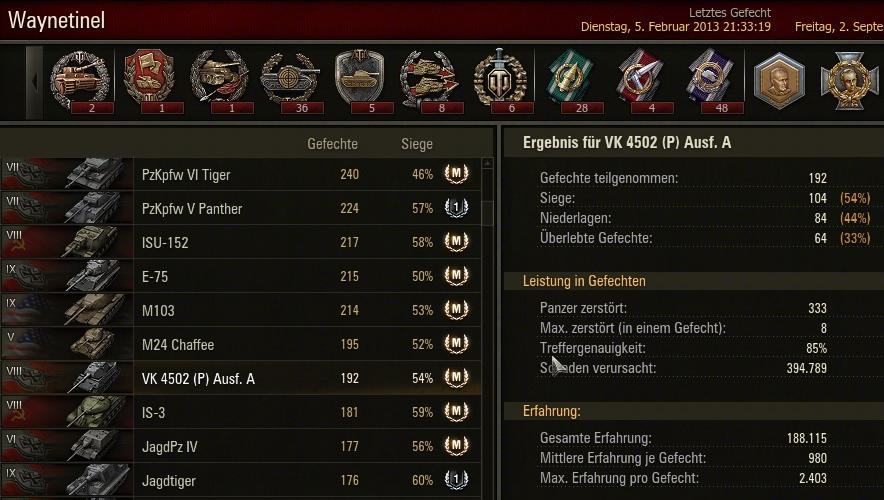
Task: Click the cross-shaped portrait medal
Action: click(850, 81)
